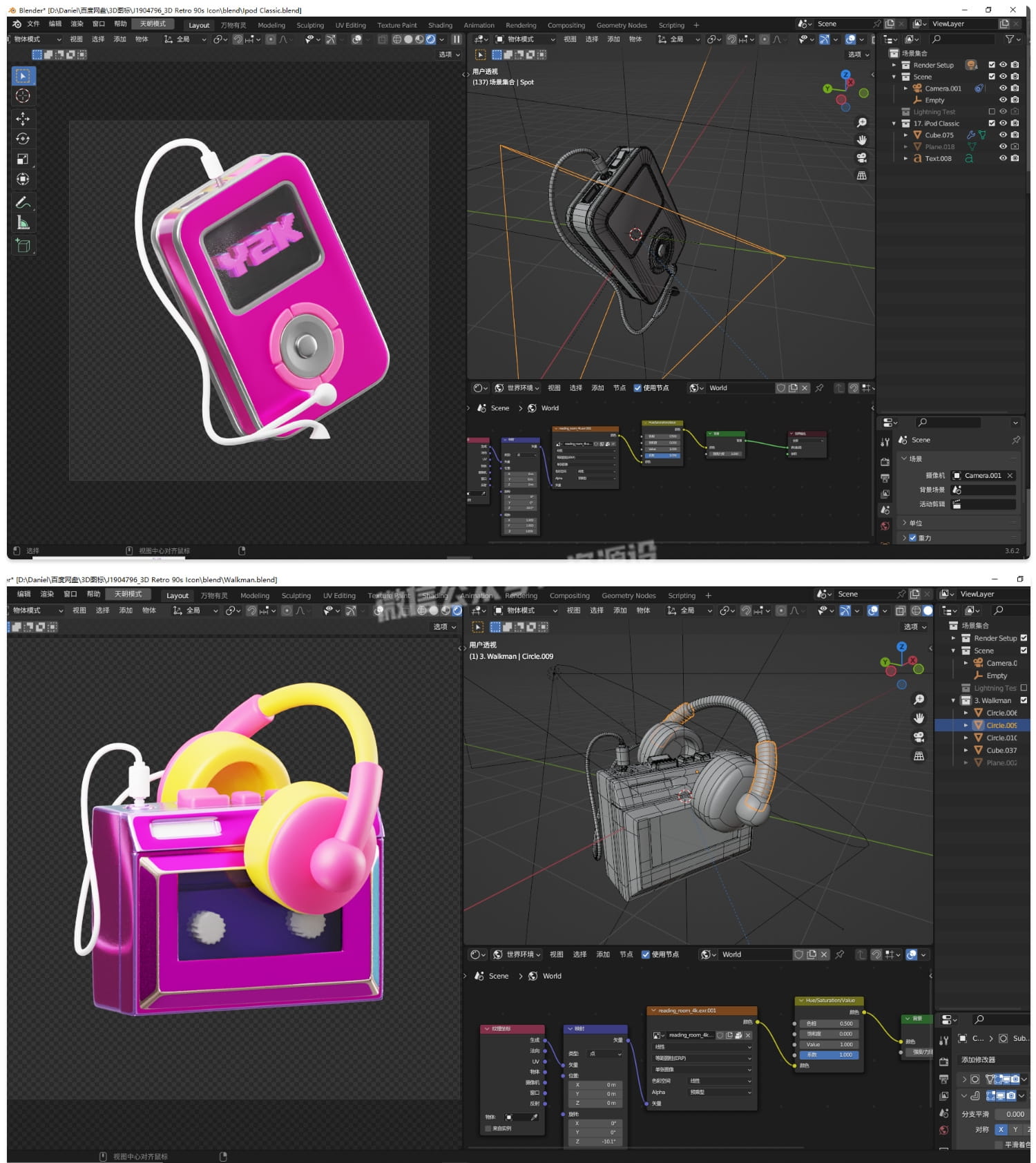This screenshot has width=1036, height=1163.
Task: Open the 帮助 menu in Walkman window
Action: coord(94,594)
